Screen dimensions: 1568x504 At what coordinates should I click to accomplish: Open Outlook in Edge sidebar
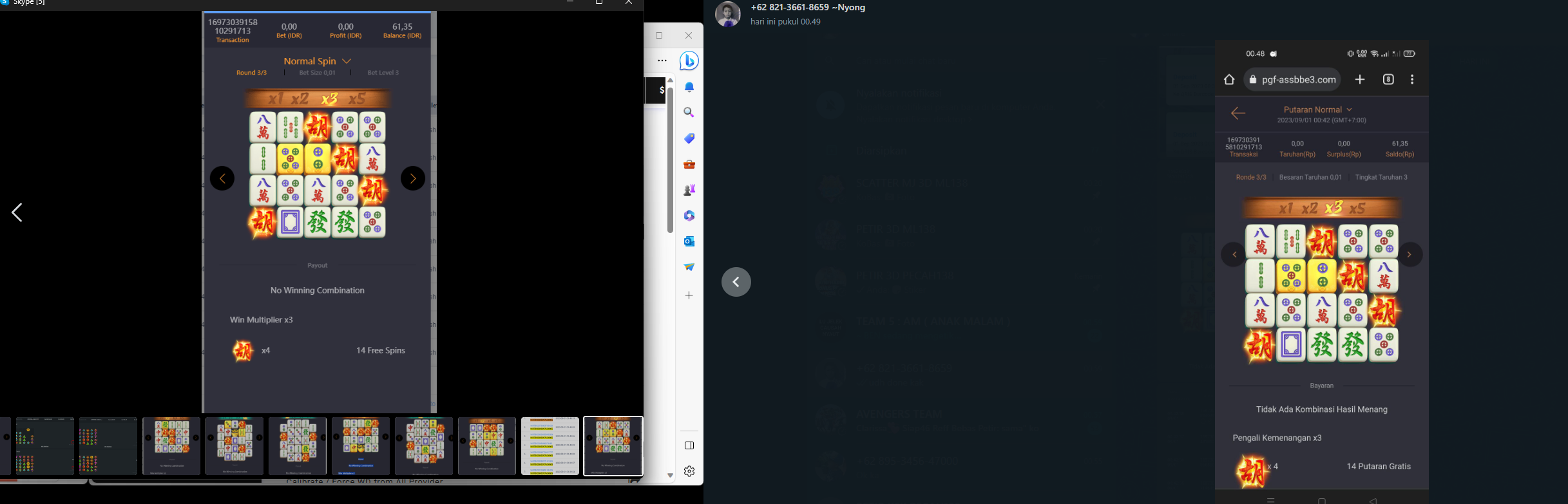click(x=689, y=241)
